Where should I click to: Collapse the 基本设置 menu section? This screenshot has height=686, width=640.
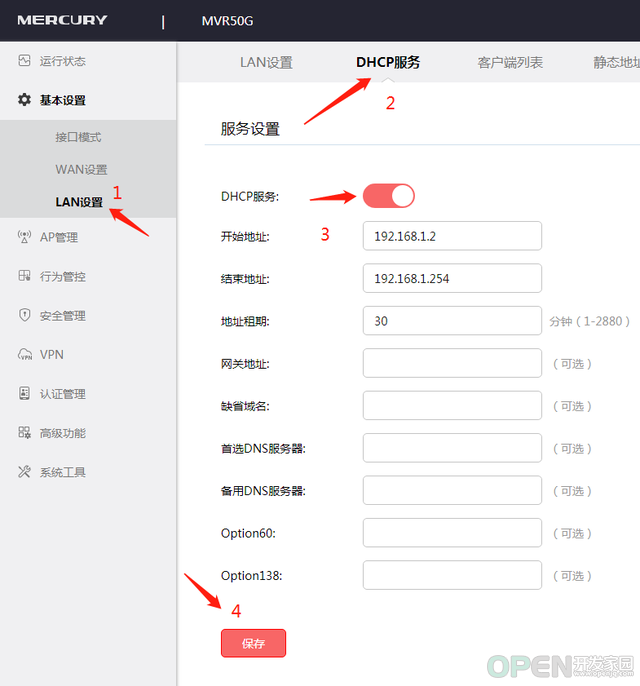63,100
